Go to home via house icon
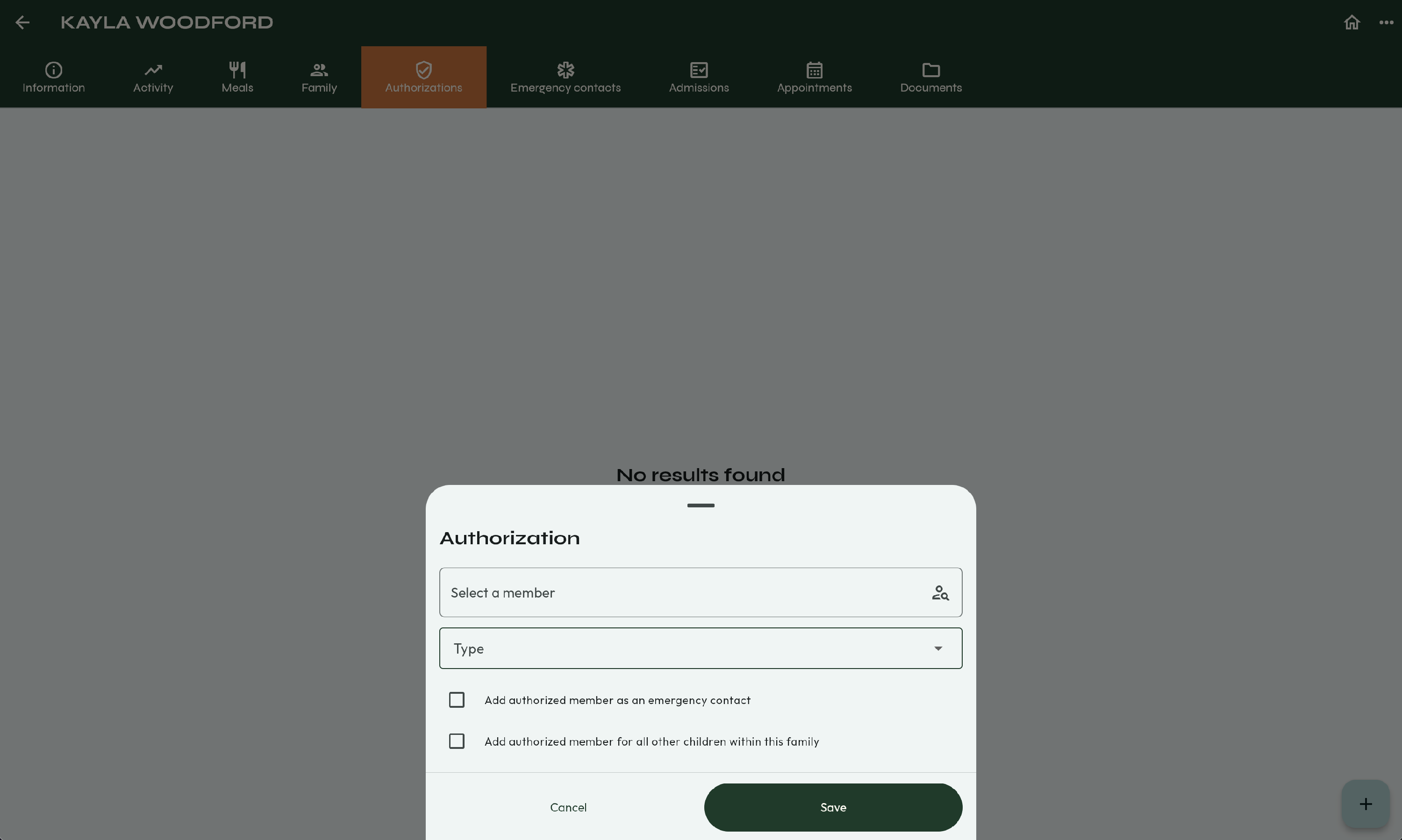Screen dimensions: 1402x840 tap(1352, 22)
